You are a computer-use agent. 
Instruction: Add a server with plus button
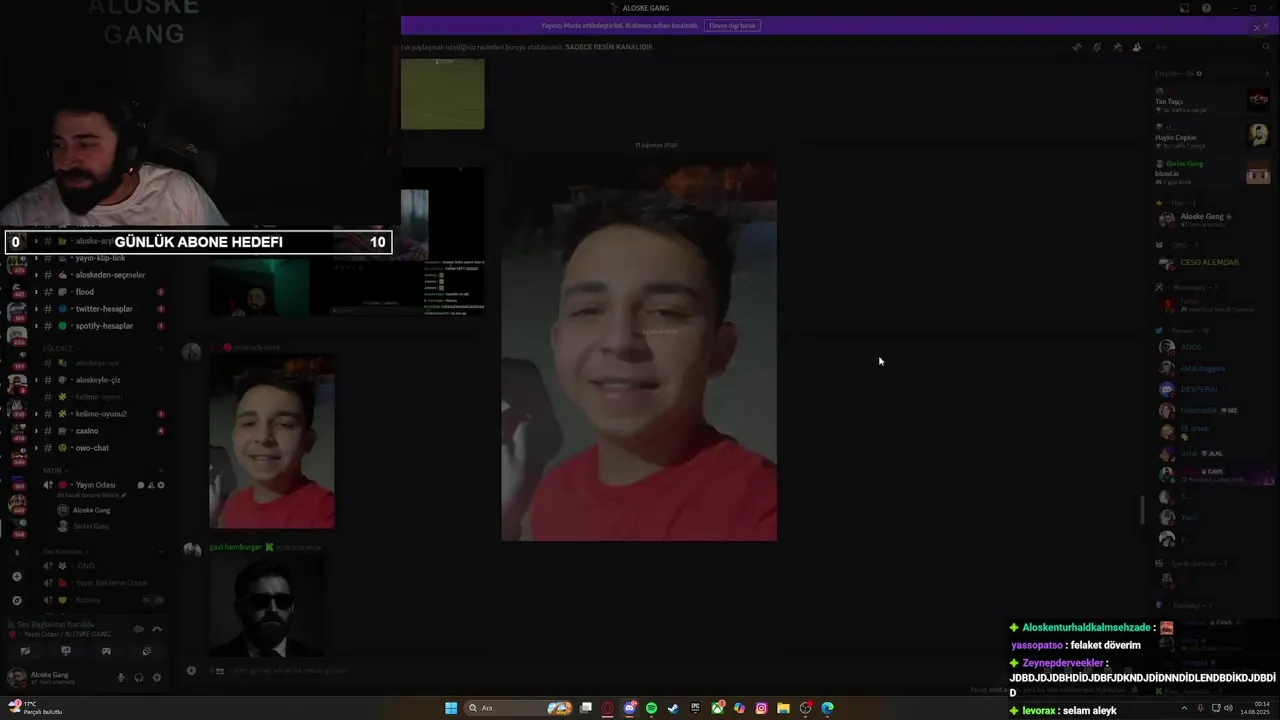16,576
